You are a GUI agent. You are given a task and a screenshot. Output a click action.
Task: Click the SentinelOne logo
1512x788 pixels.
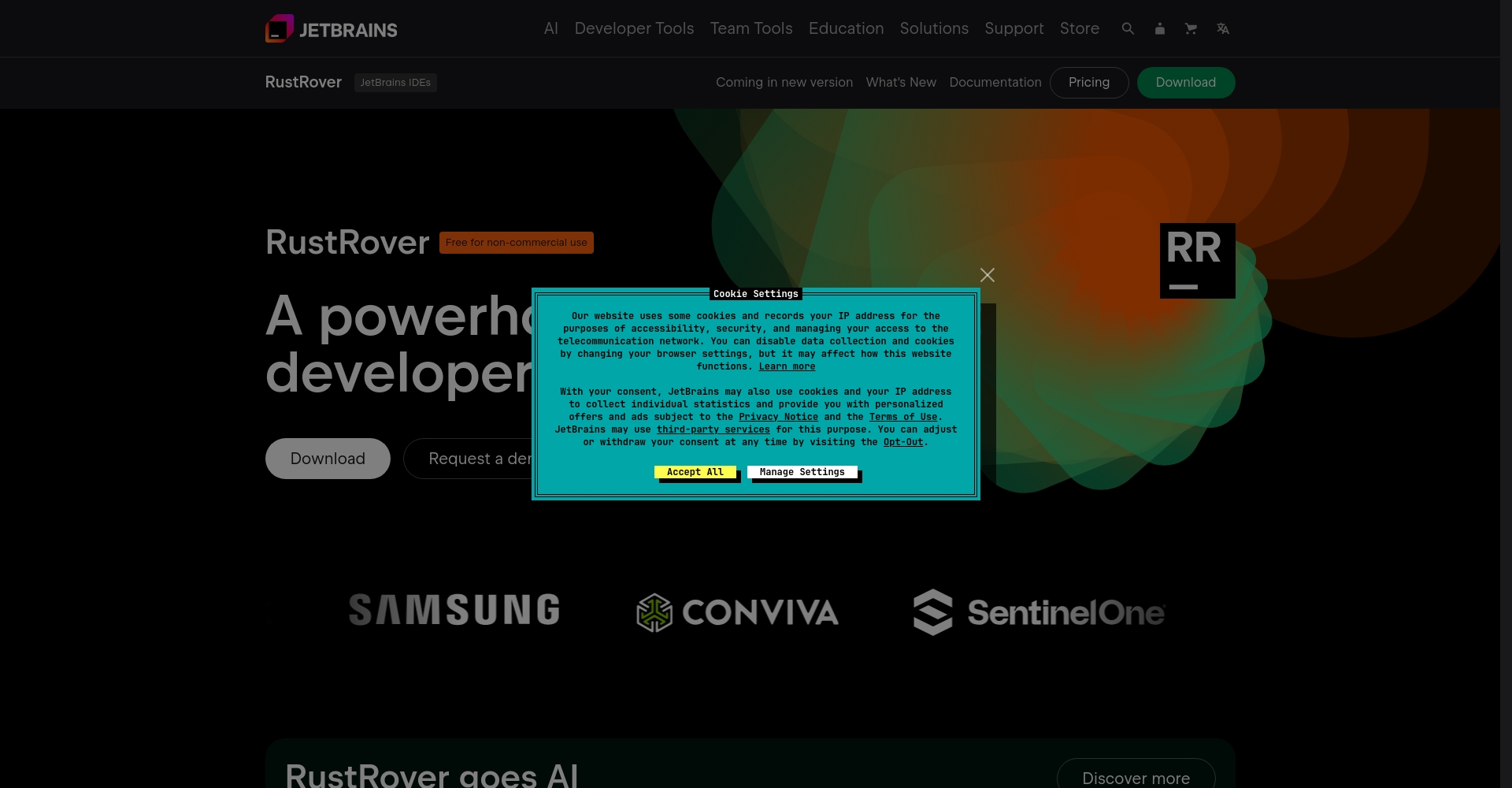coord(1039,612)
